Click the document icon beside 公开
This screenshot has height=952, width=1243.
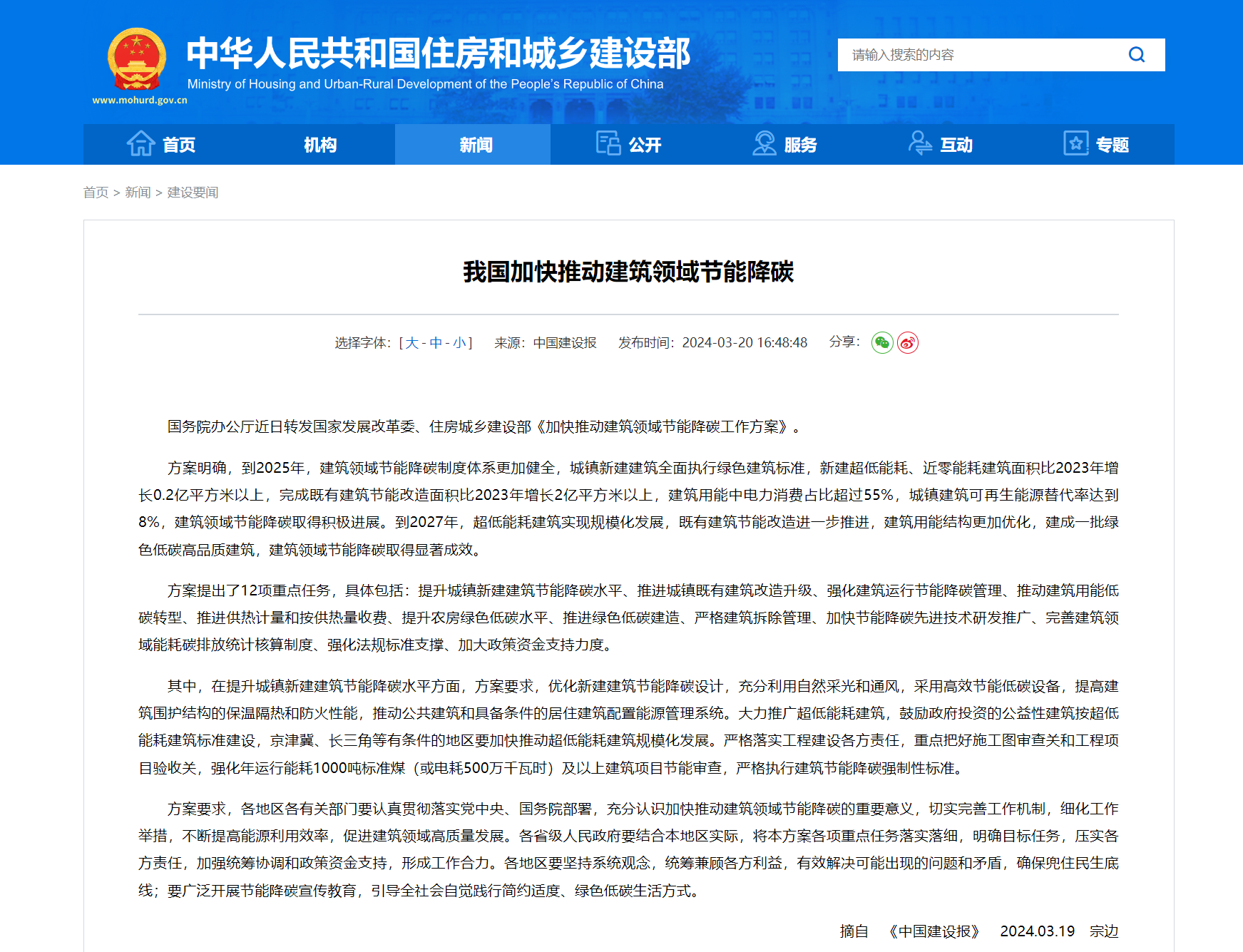pos(608,143)
